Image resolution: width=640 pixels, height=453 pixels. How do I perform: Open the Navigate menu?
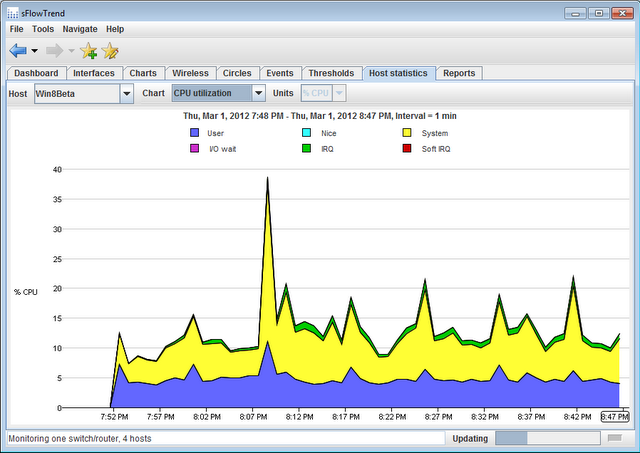[80, 29]
